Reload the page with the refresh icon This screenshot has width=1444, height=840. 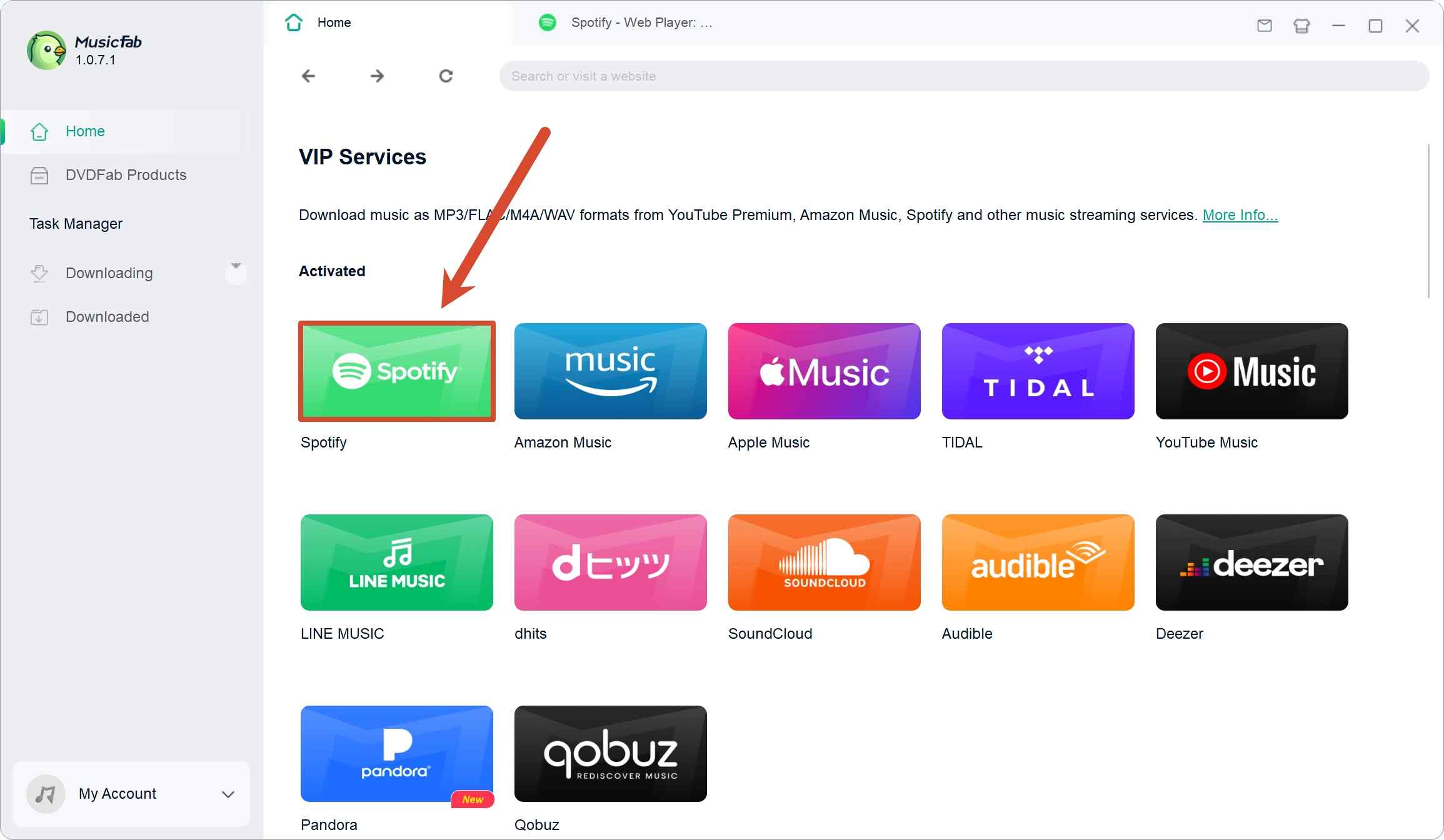[446, 76]
